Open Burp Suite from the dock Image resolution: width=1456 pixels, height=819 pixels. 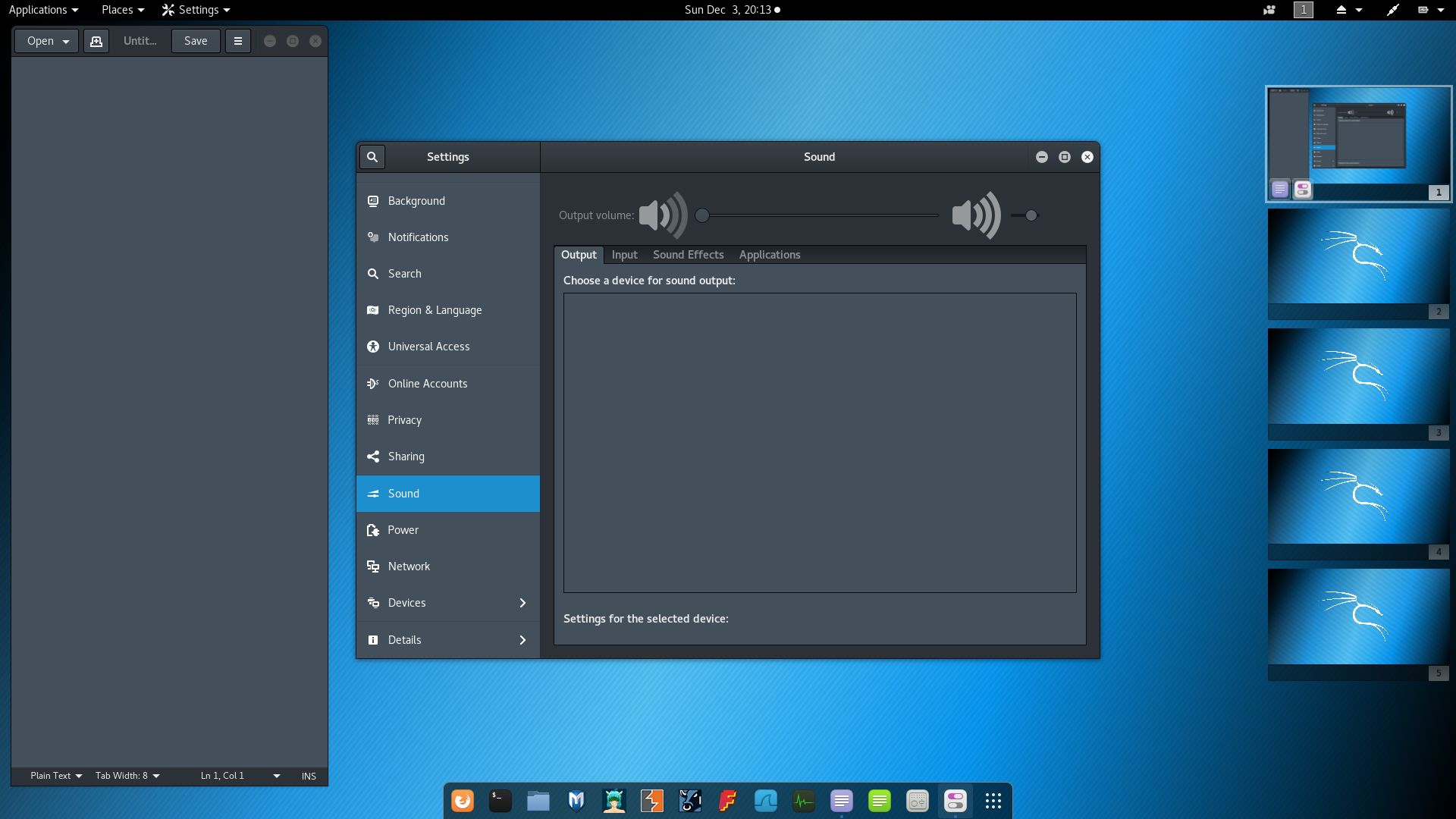point(652,801)
